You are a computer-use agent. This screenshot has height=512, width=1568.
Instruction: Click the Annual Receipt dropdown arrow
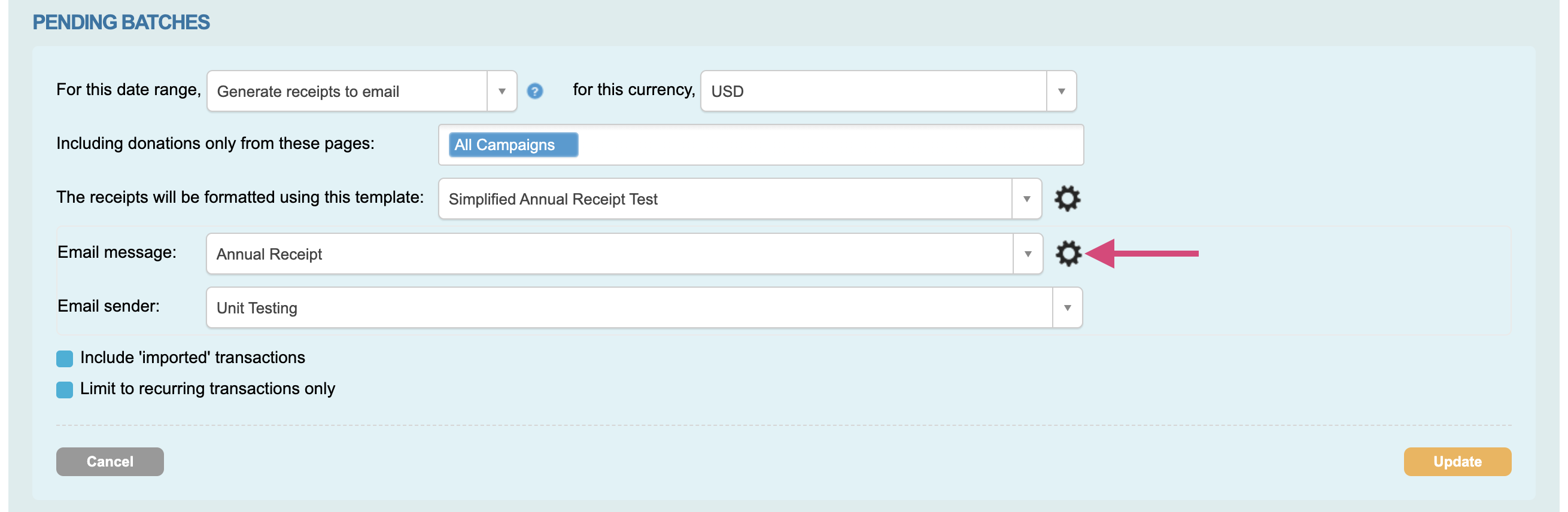(1028, 254)
